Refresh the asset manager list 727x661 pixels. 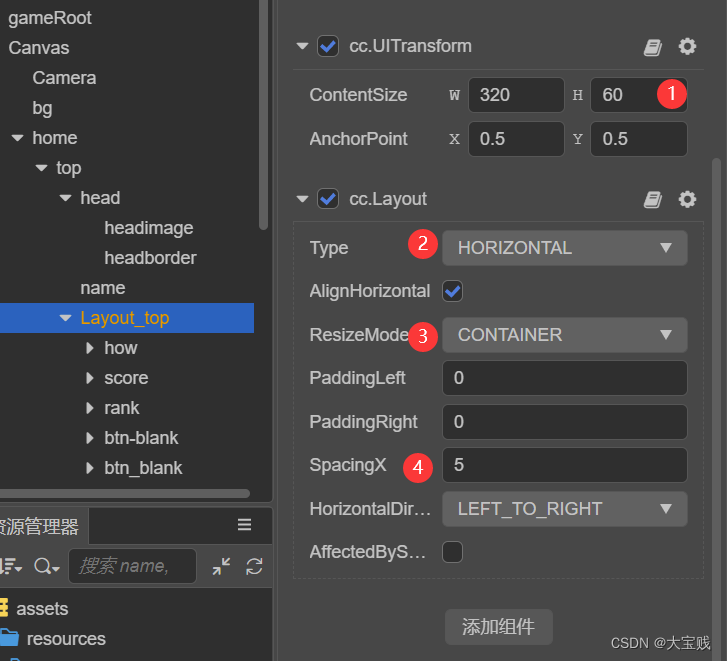coord(254,567)
